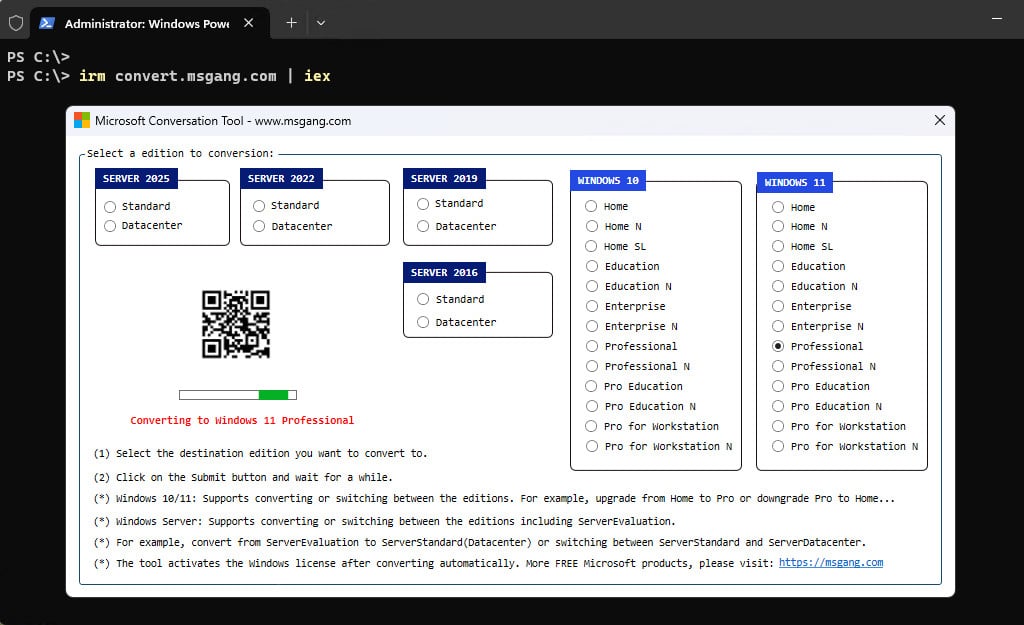Click the selected Windows 11 Professional radio
1024x625 pixels.
pos(778,346)
